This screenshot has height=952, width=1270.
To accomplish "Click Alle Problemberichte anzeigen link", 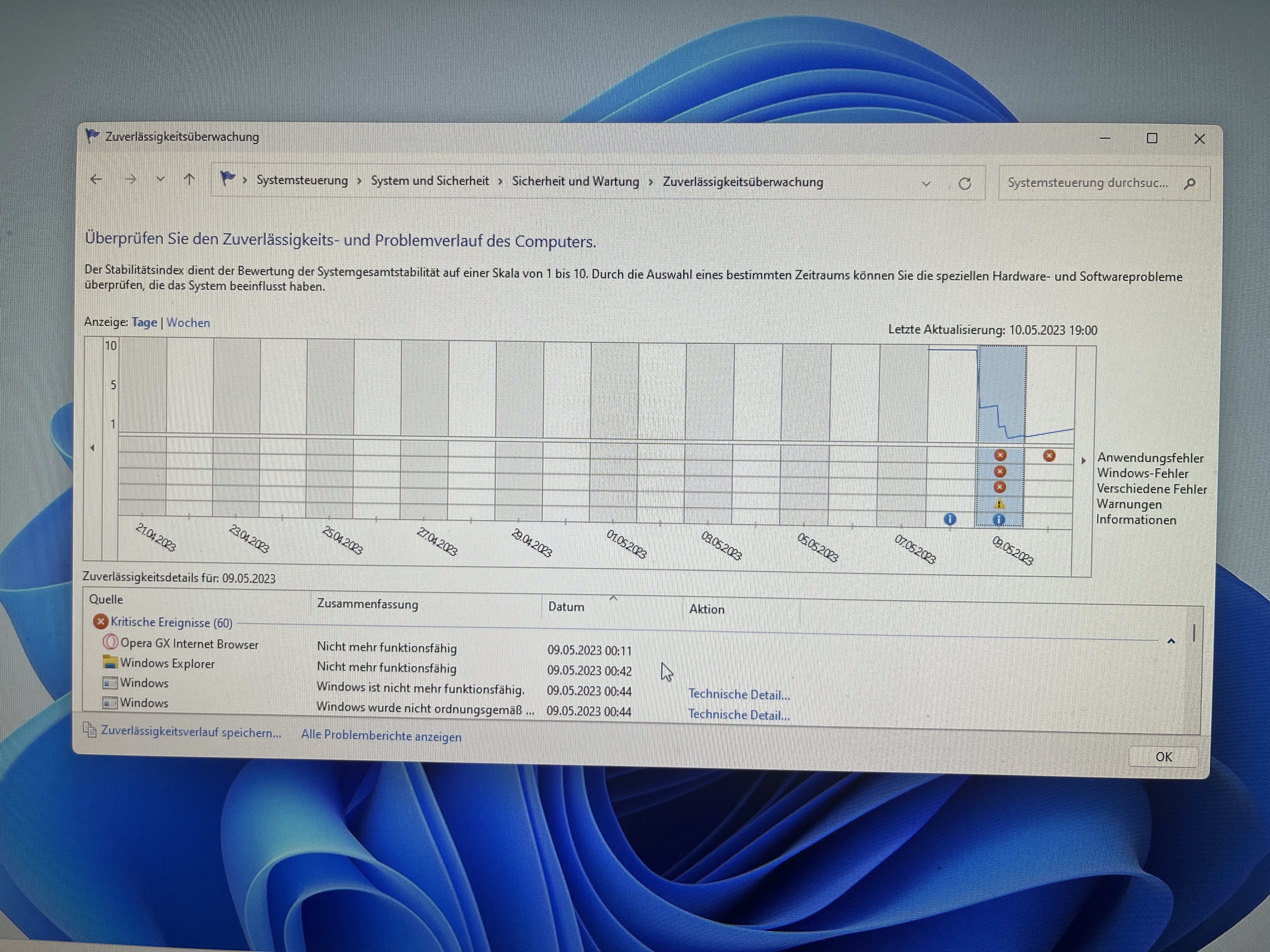I will pyautogui.click(x=381, y=736).
